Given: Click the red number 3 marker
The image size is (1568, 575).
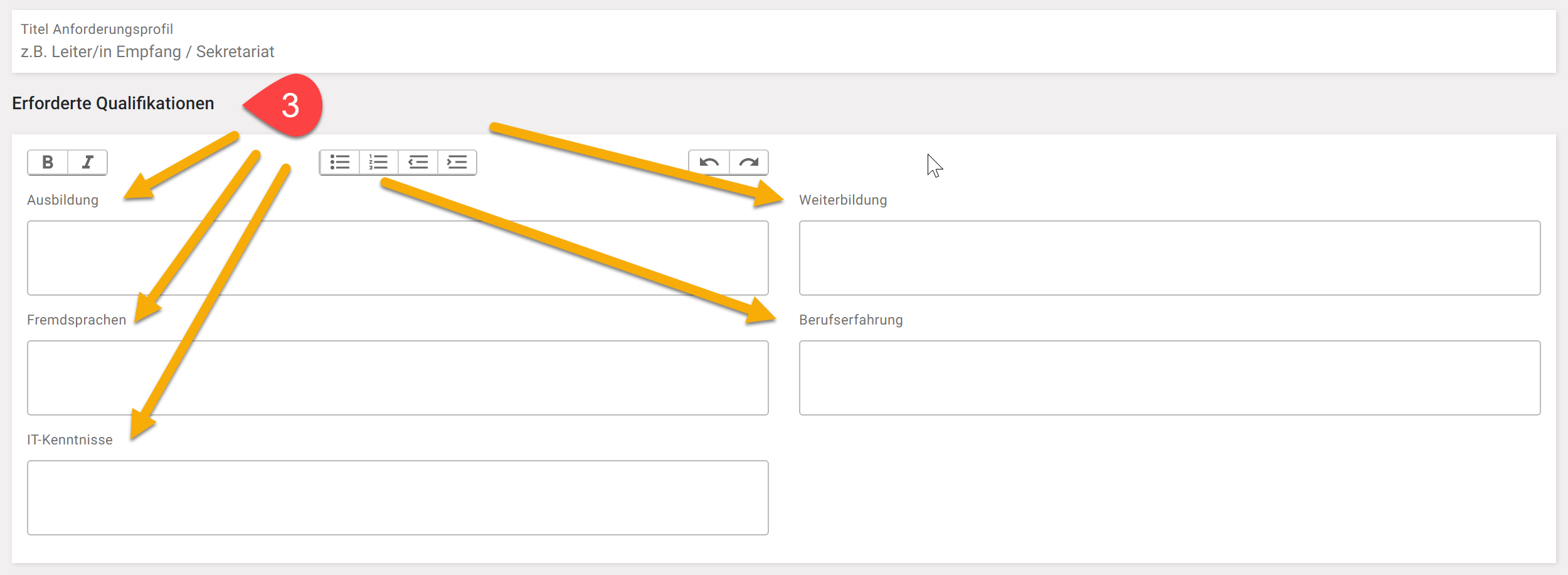Looking at the screenshot, I should click(x=290, y=105).
